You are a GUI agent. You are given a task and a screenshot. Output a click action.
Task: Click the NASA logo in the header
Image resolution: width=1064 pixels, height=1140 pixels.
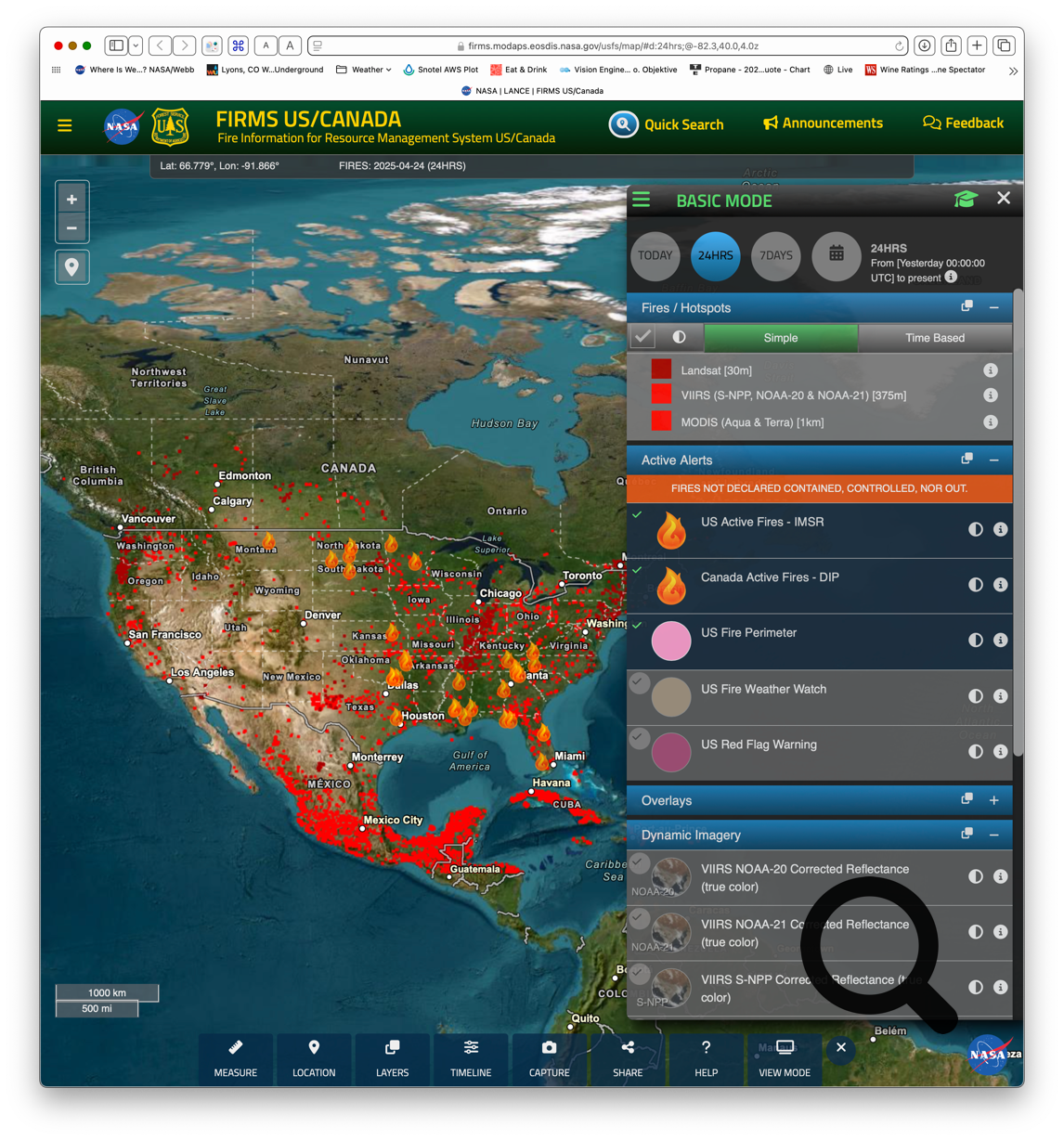point(122,127)
